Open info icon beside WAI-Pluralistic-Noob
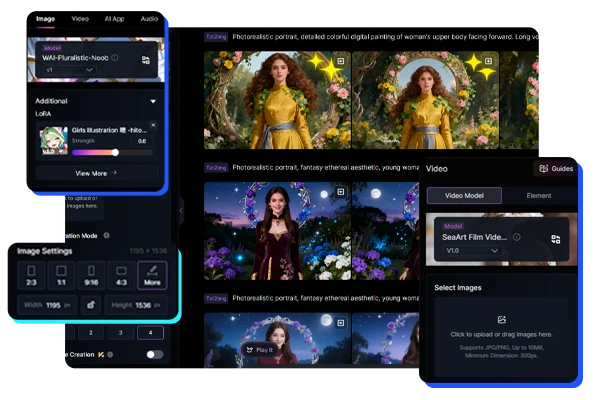This screenshot has width=600, height=400. [115, 58]
